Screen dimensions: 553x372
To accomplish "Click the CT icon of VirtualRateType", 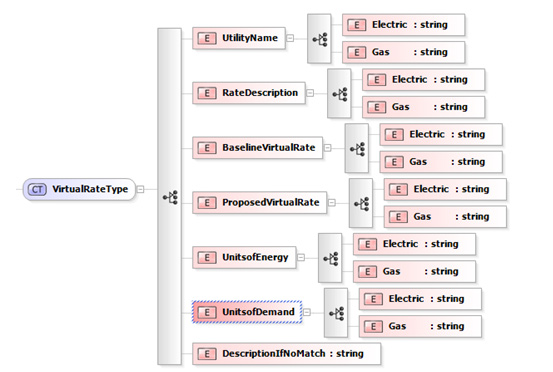I will pyautogui.click(x=37, y=189).
